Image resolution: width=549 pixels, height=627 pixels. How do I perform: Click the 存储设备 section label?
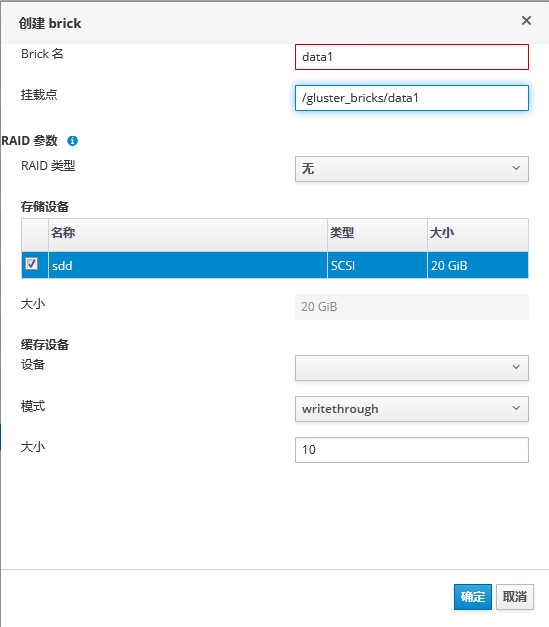point(45,207)
